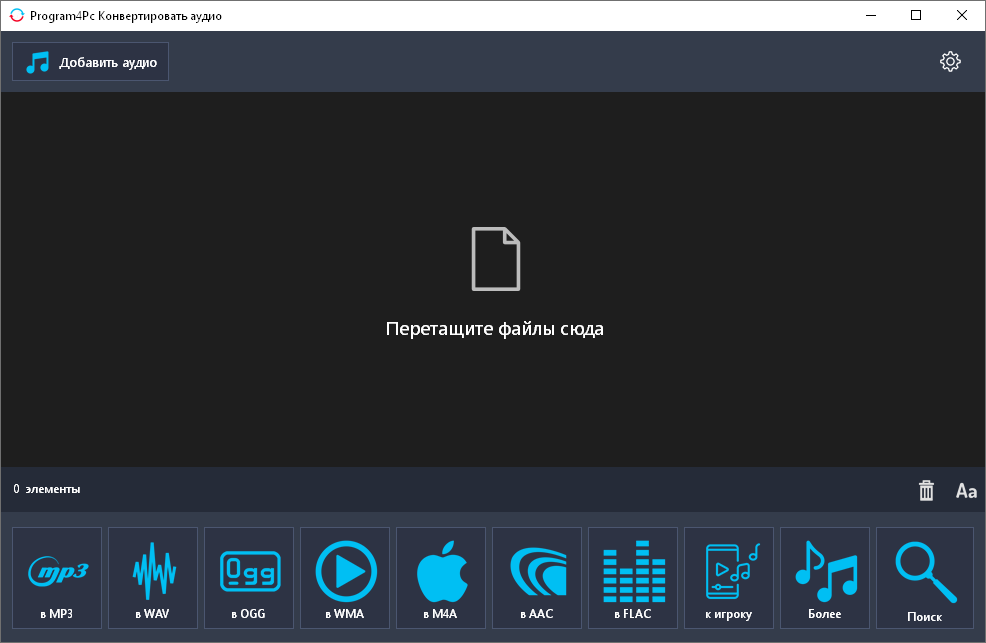Pick the WMA format option
This screenshot has height=643, width=986.
click(x=344, y=578)
